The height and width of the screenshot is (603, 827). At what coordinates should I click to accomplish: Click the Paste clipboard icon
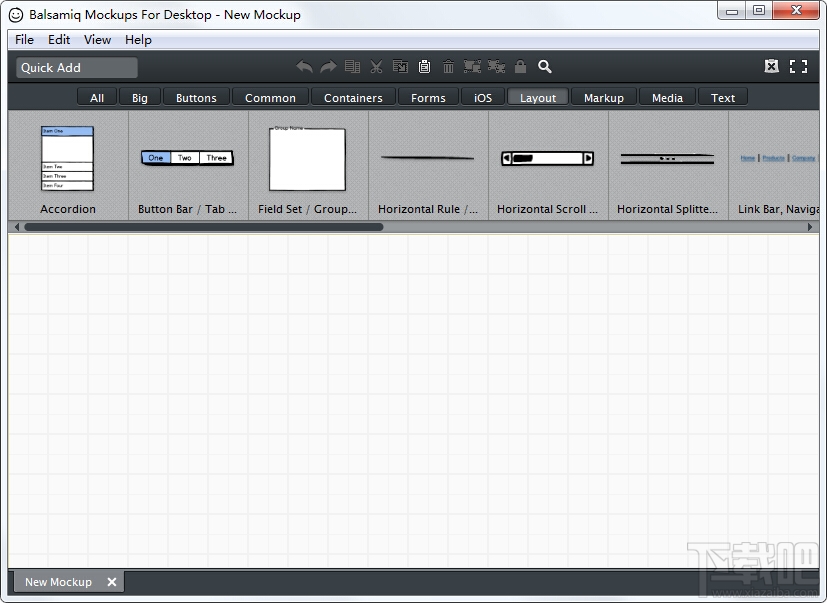tap(424, 67)
